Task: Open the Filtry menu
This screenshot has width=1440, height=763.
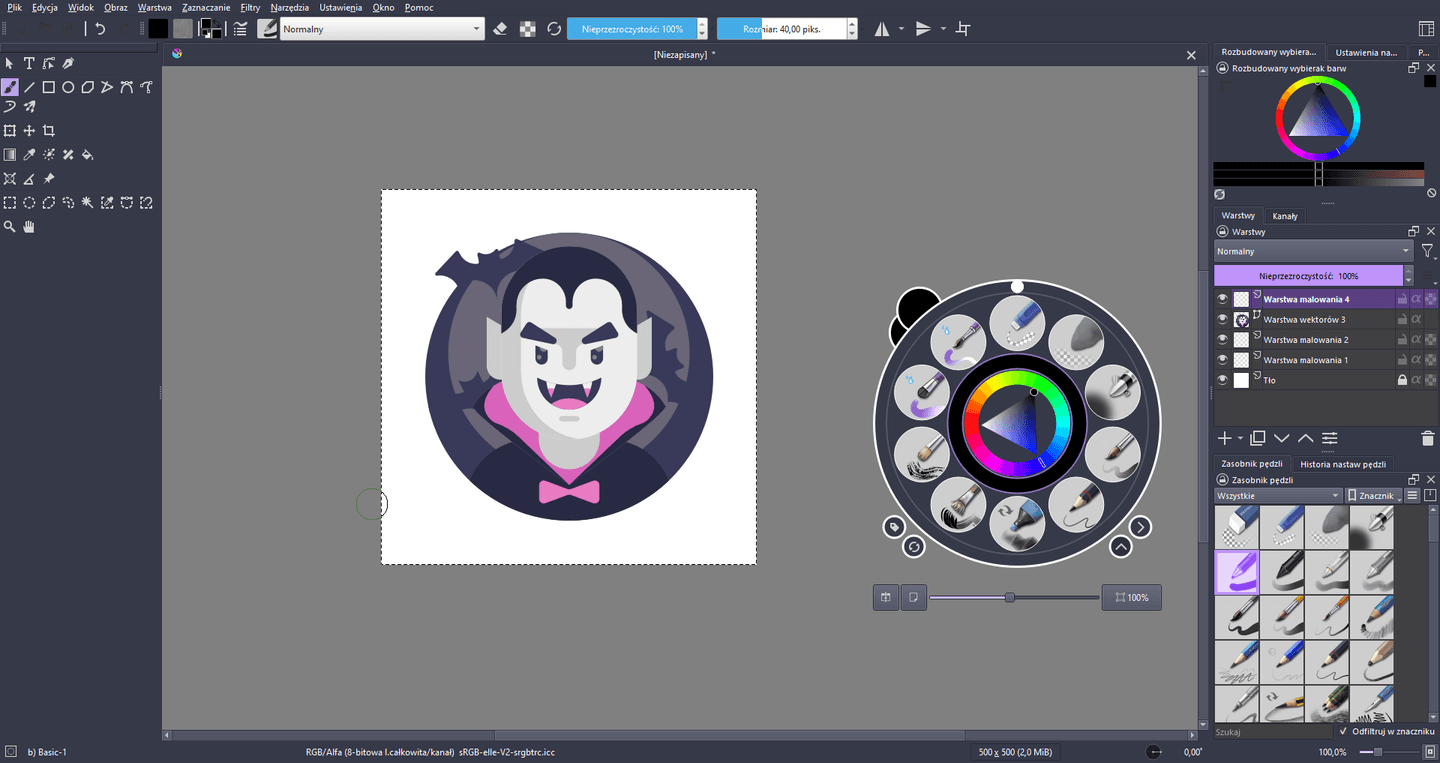Action: pyautogui.click(x=250, y=7)
